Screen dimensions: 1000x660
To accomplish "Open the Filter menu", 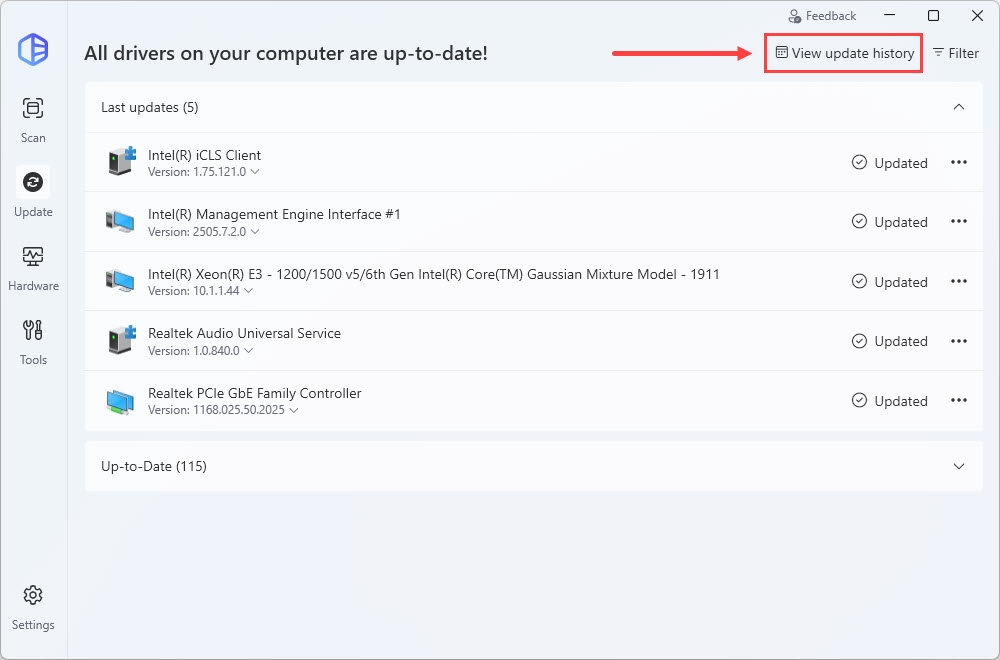I will [955, 53].
